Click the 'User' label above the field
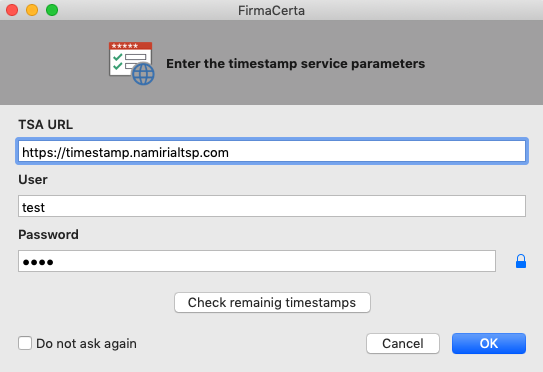The height and width of the screenshot is (372, 543). coord(33,179)
